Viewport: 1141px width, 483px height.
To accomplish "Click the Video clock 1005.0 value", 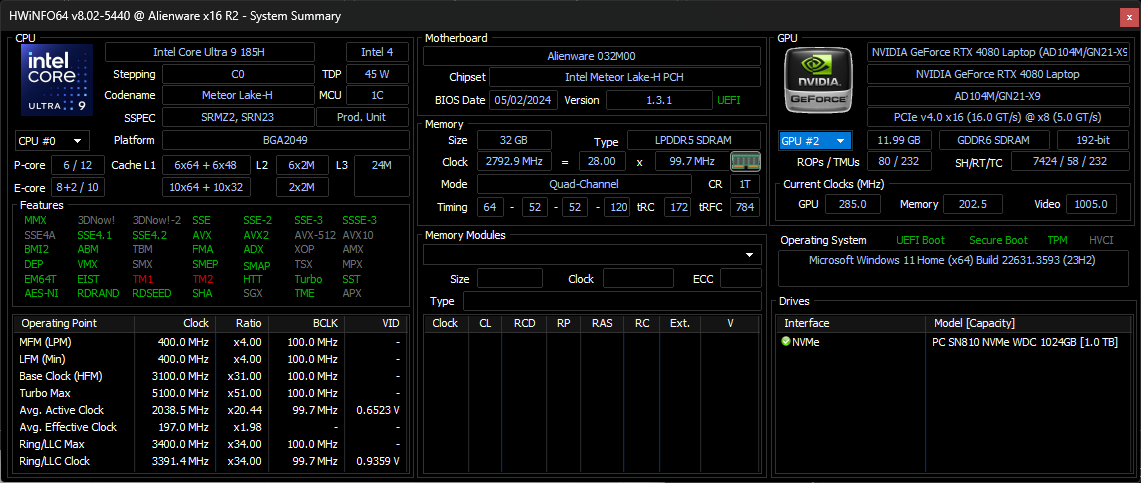I will pos(1092,204).
